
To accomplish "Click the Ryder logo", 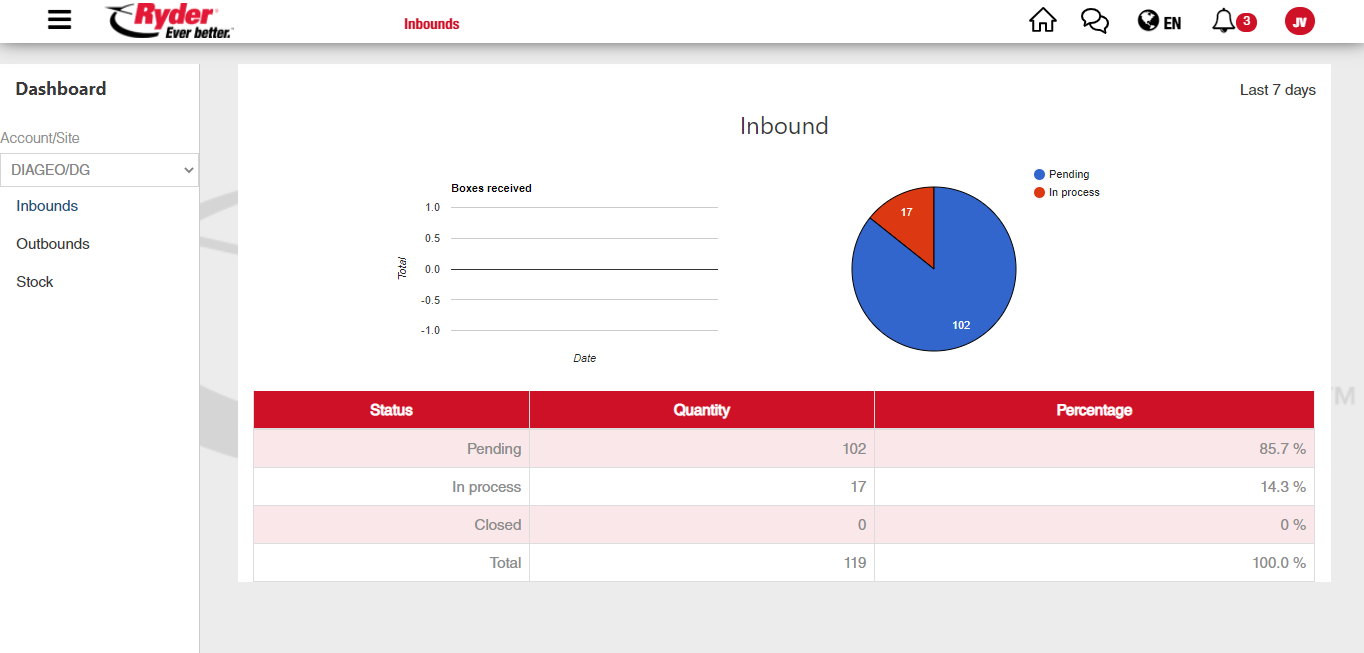I will coord(169,21).
